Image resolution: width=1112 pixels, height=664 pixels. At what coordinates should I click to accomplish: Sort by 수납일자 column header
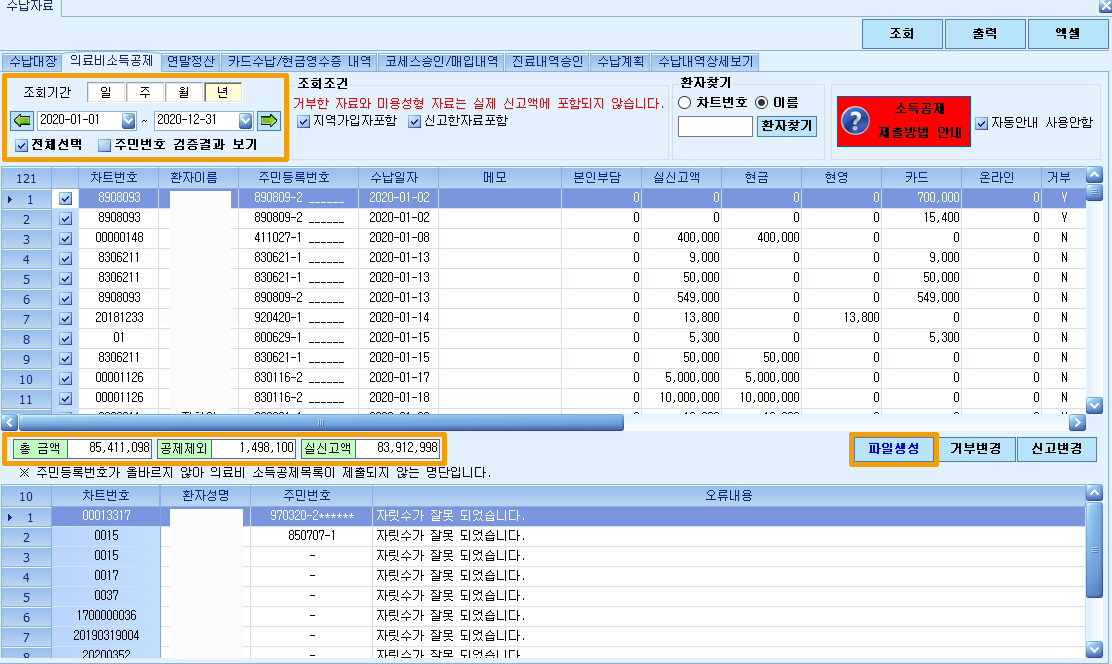tap(399, 177)
